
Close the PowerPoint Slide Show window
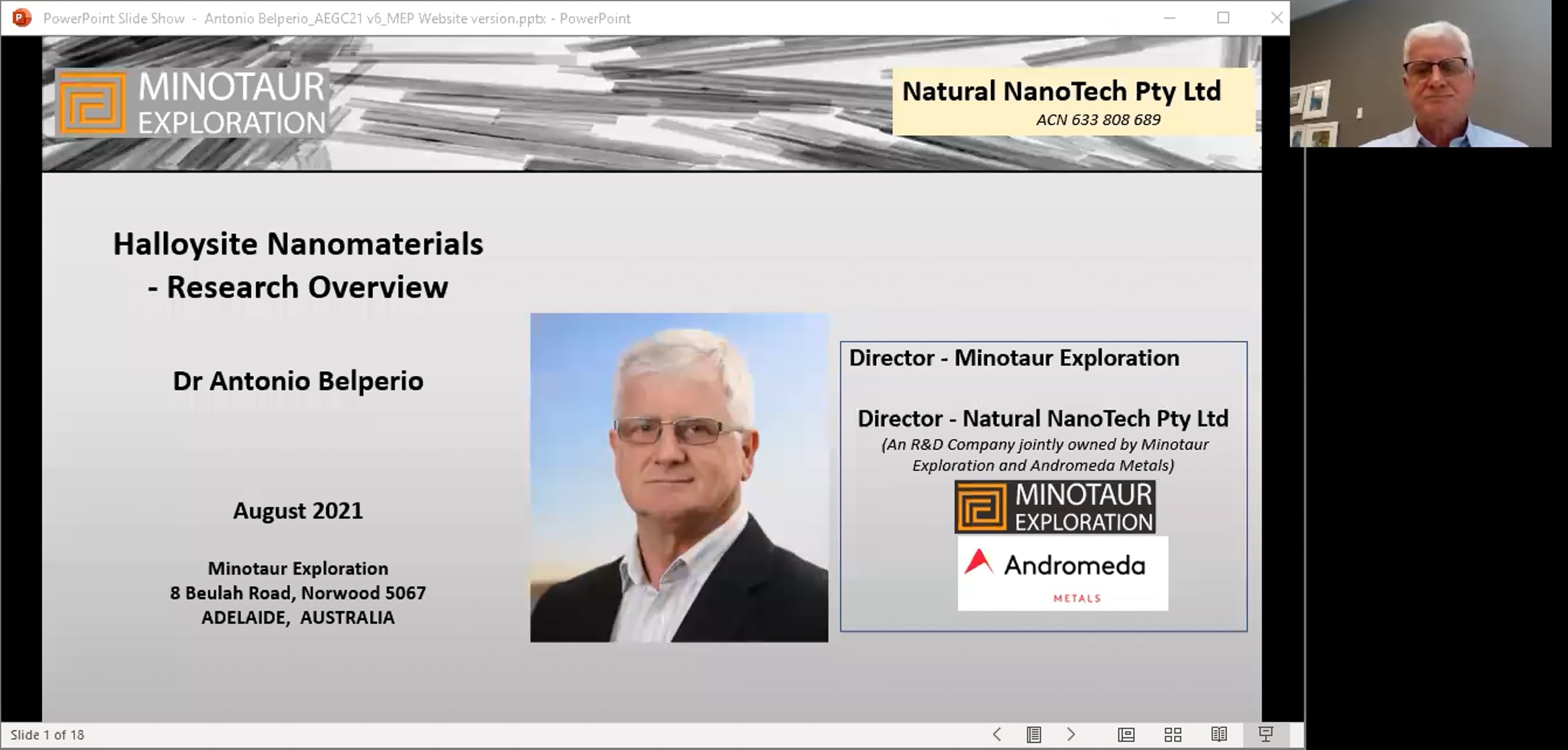click(x=1277, y=18)
